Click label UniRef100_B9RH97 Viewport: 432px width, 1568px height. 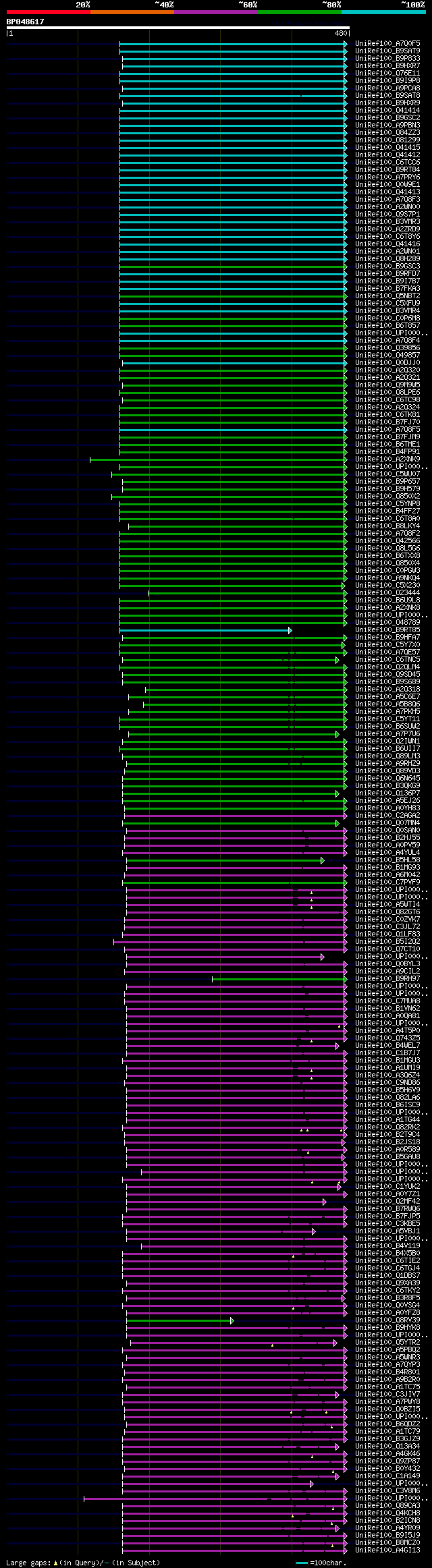pos(387,979)
